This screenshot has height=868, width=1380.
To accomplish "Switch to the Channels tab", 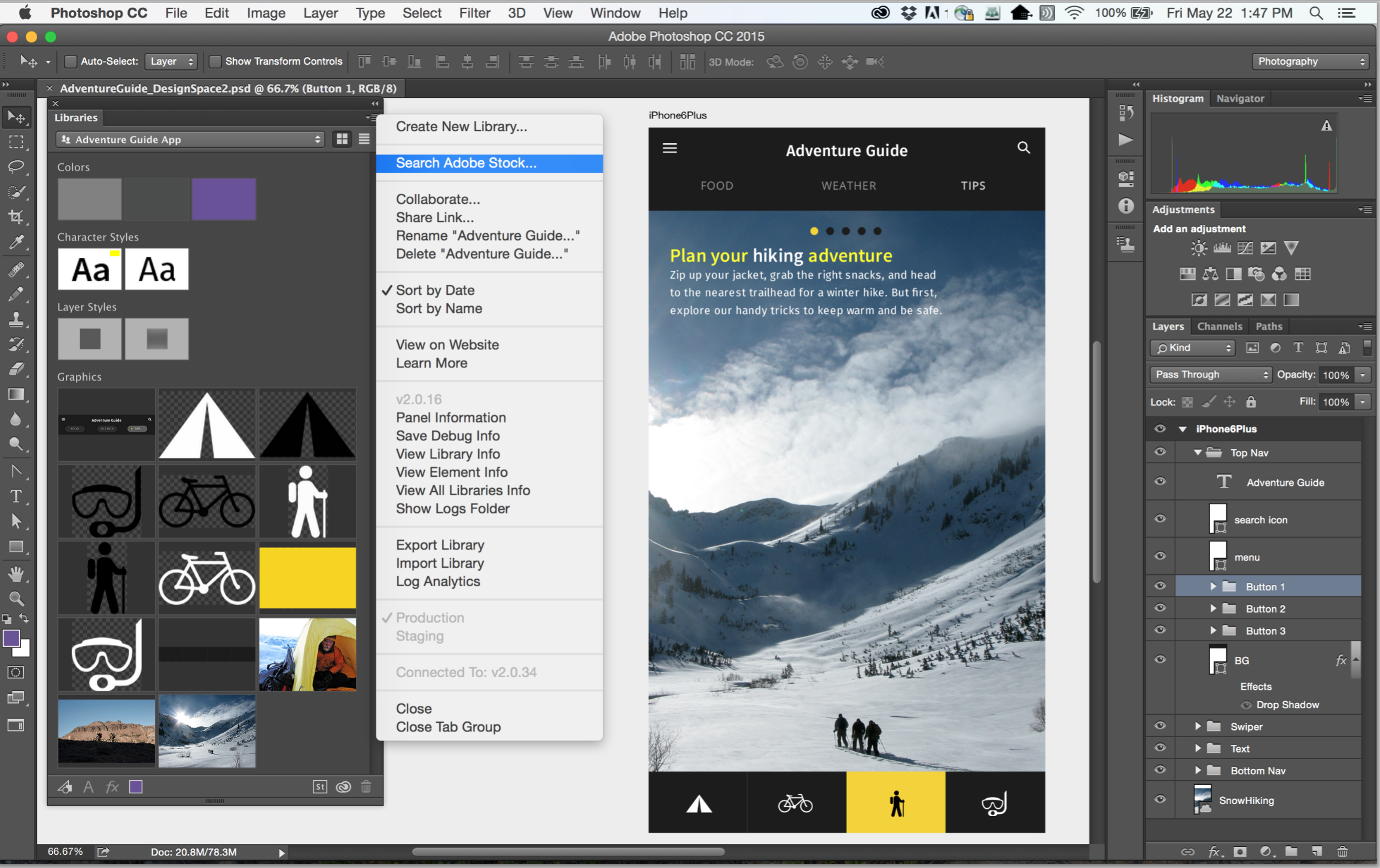I will pos(1219,326).
